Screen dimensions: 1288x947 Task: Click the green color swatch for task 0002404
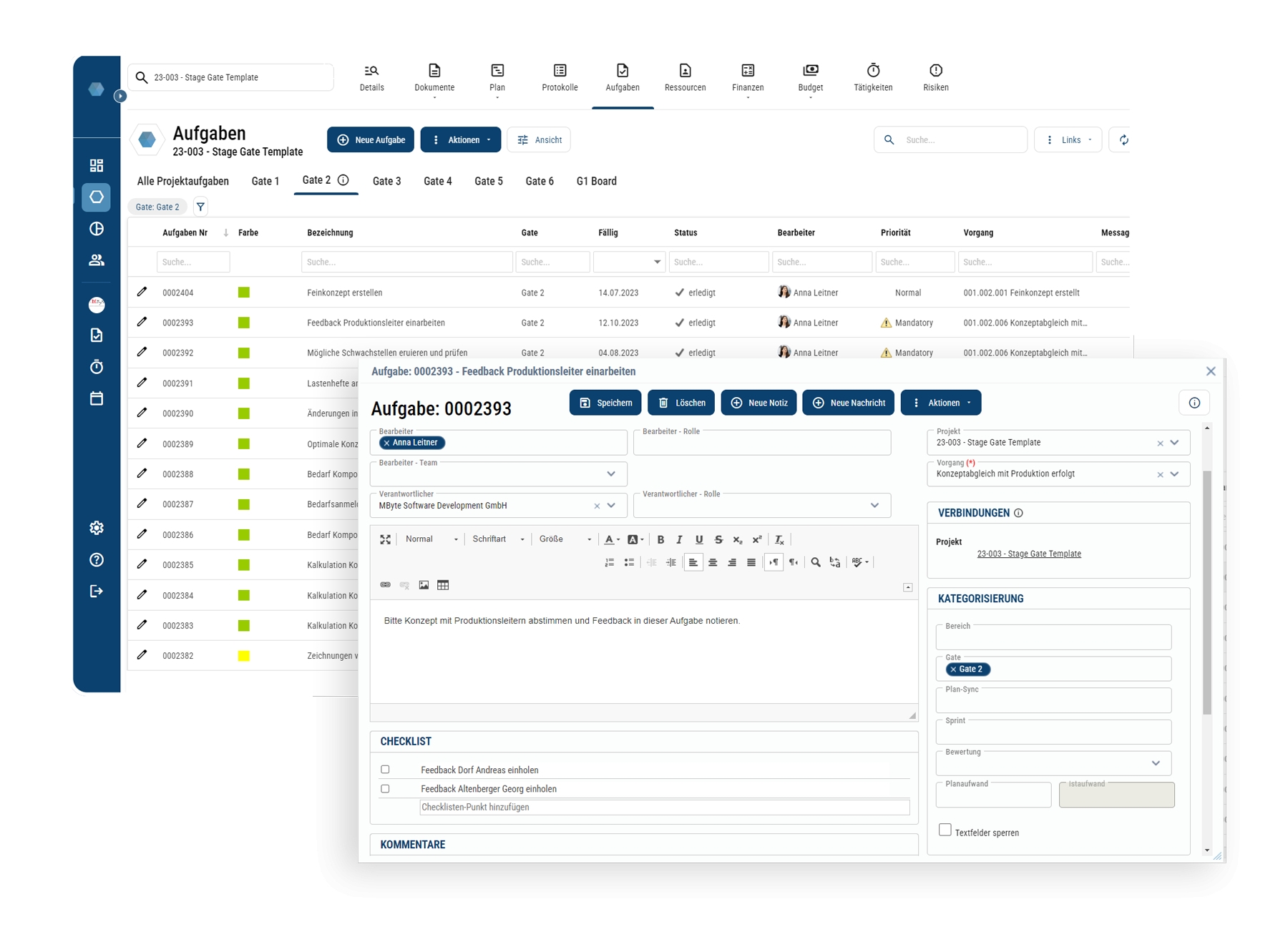[244, 292]
